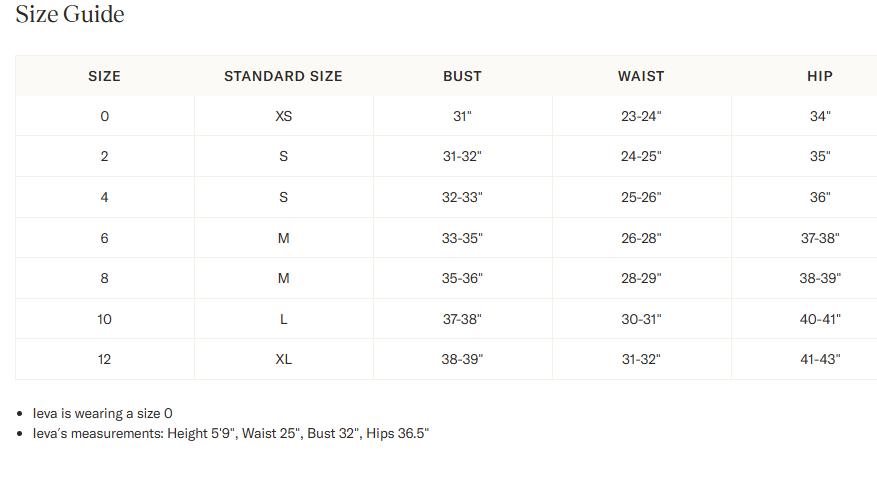The width and height of the screenshot is (877, 480).
Task: Click the BUST column header
Action: [x=462, y=76]
